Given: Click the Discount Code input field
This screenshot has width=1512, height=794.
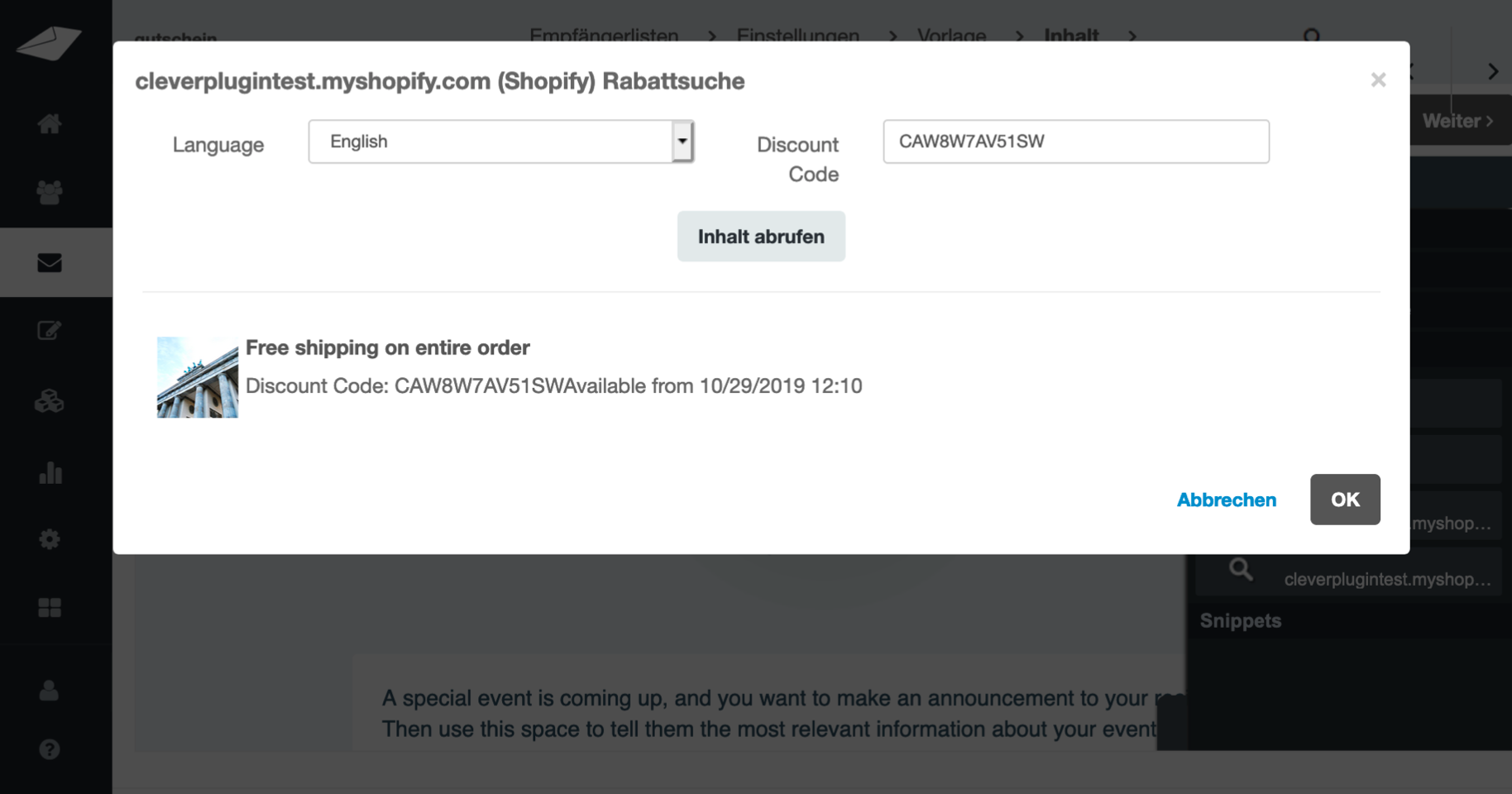Looking at the screenshot, I should (1075, 141).
